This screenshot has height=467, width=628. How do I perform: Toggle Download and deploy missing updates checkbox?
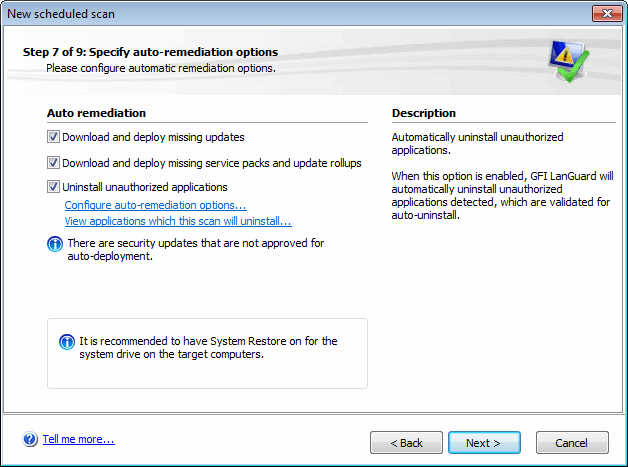tap(53, 137)
